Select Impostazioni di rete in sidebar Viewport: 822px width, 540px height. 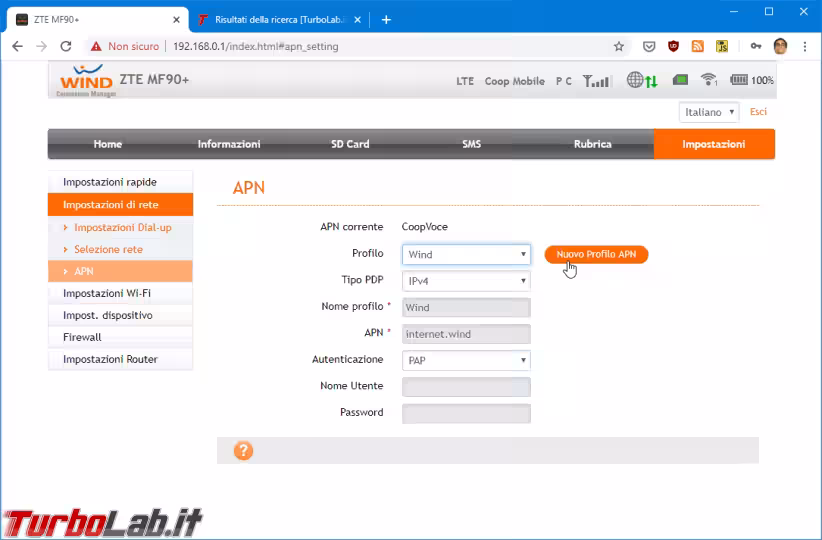tap(121, 204)
